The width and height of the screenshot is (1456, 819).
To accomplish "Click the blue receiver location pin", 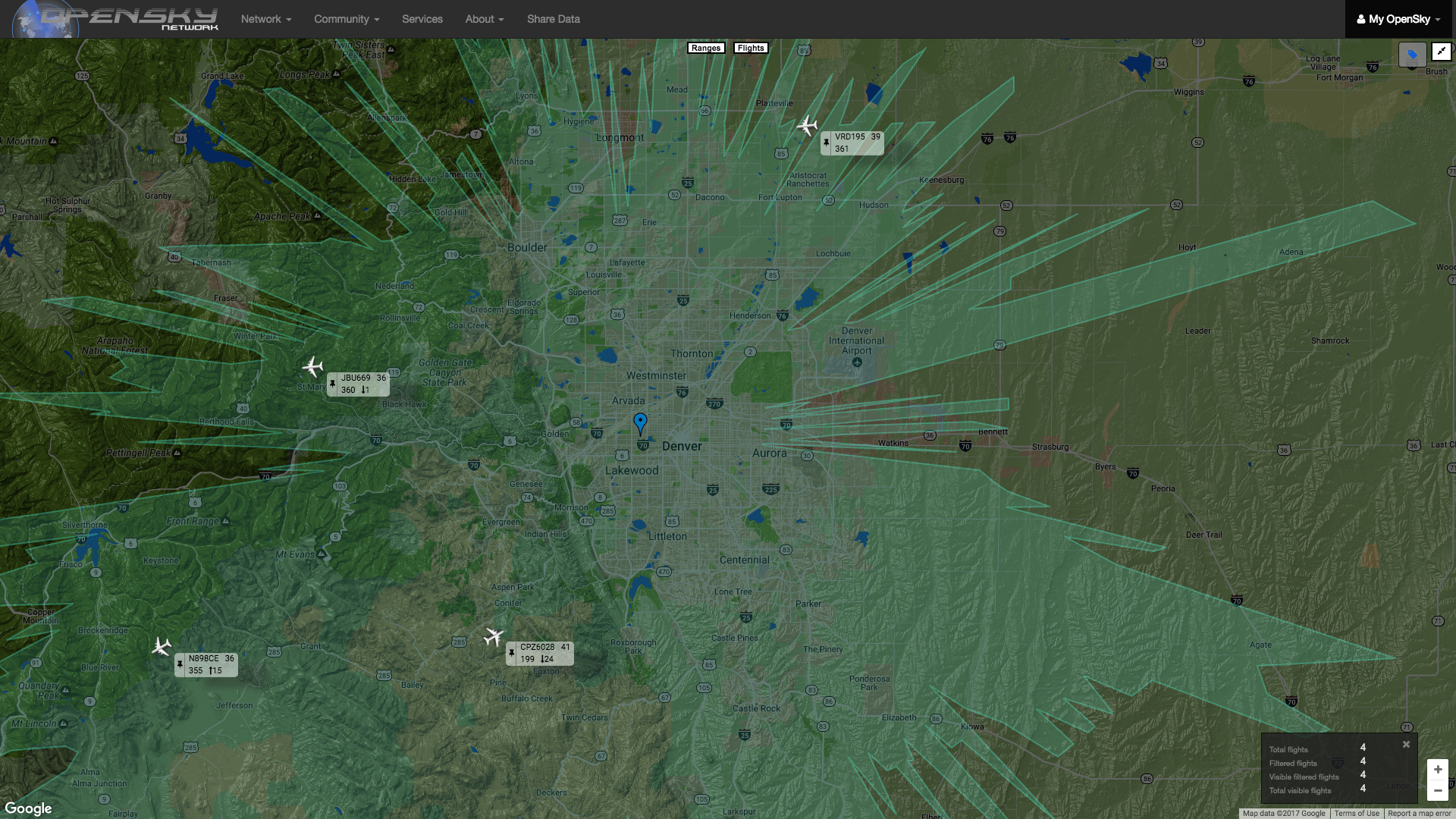I will 640,422.
